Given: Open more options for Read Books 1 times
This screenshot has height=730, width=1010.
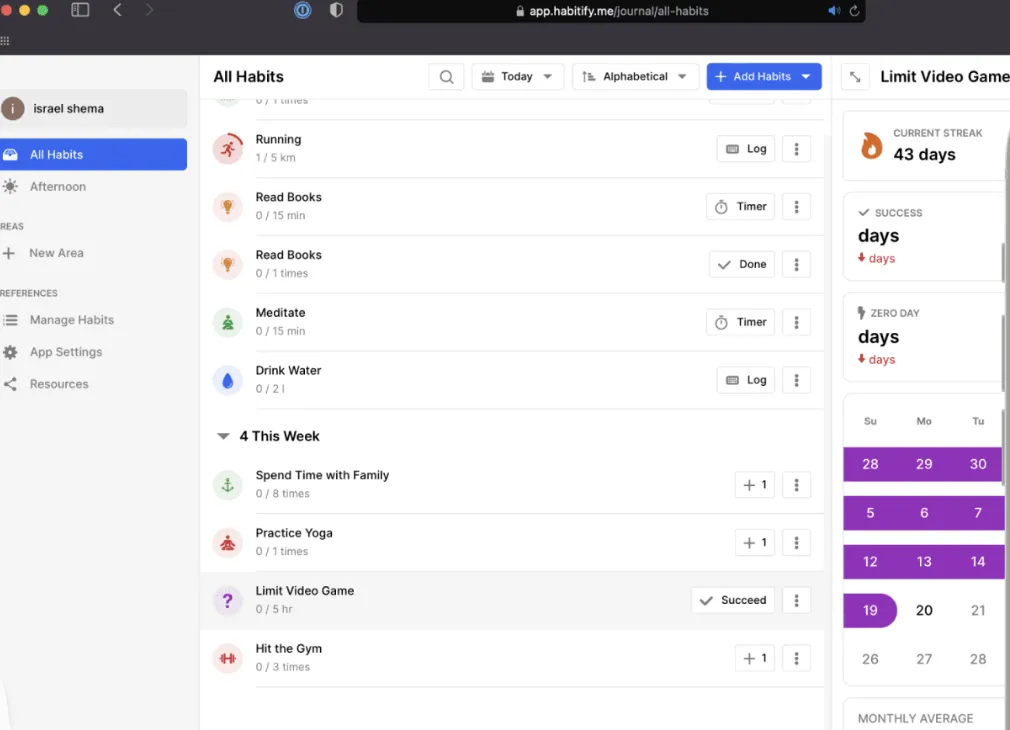Looking at the screenshot, I should 797,264.
